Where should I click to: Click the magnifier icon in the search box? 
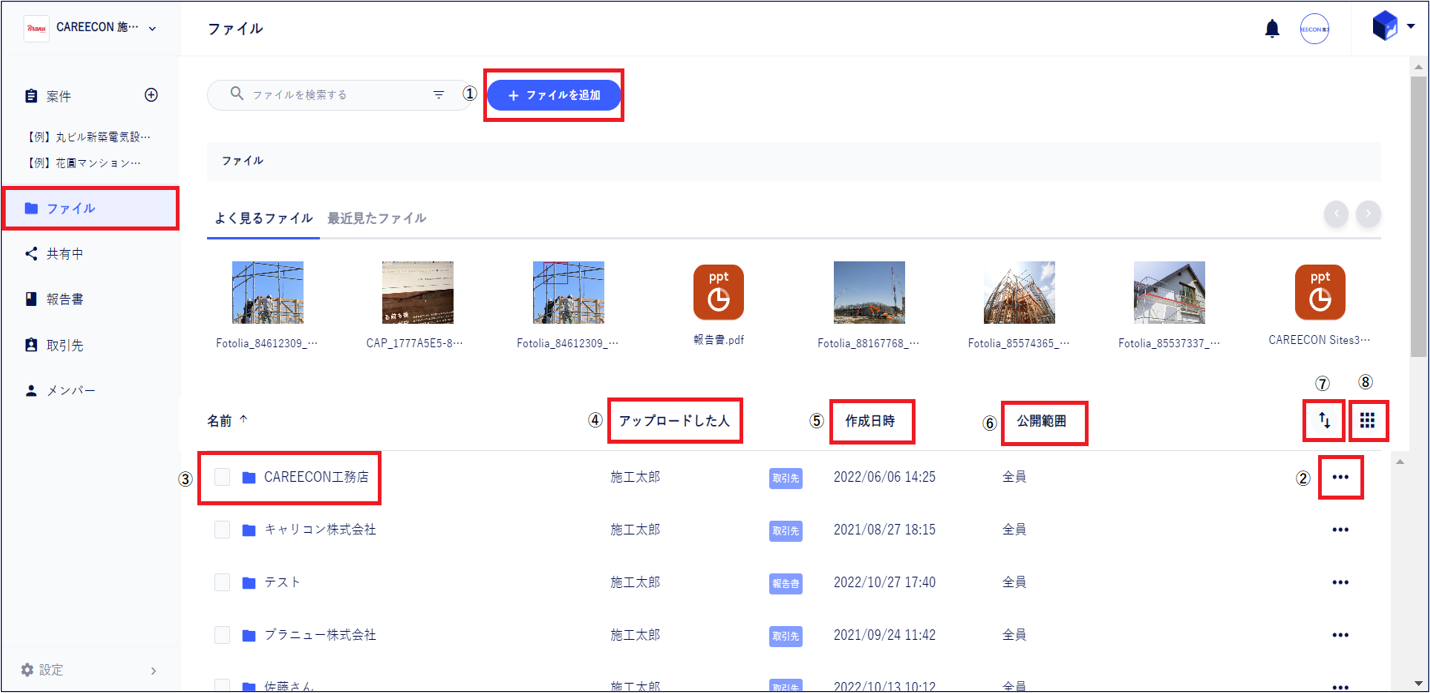click(237, 94)
